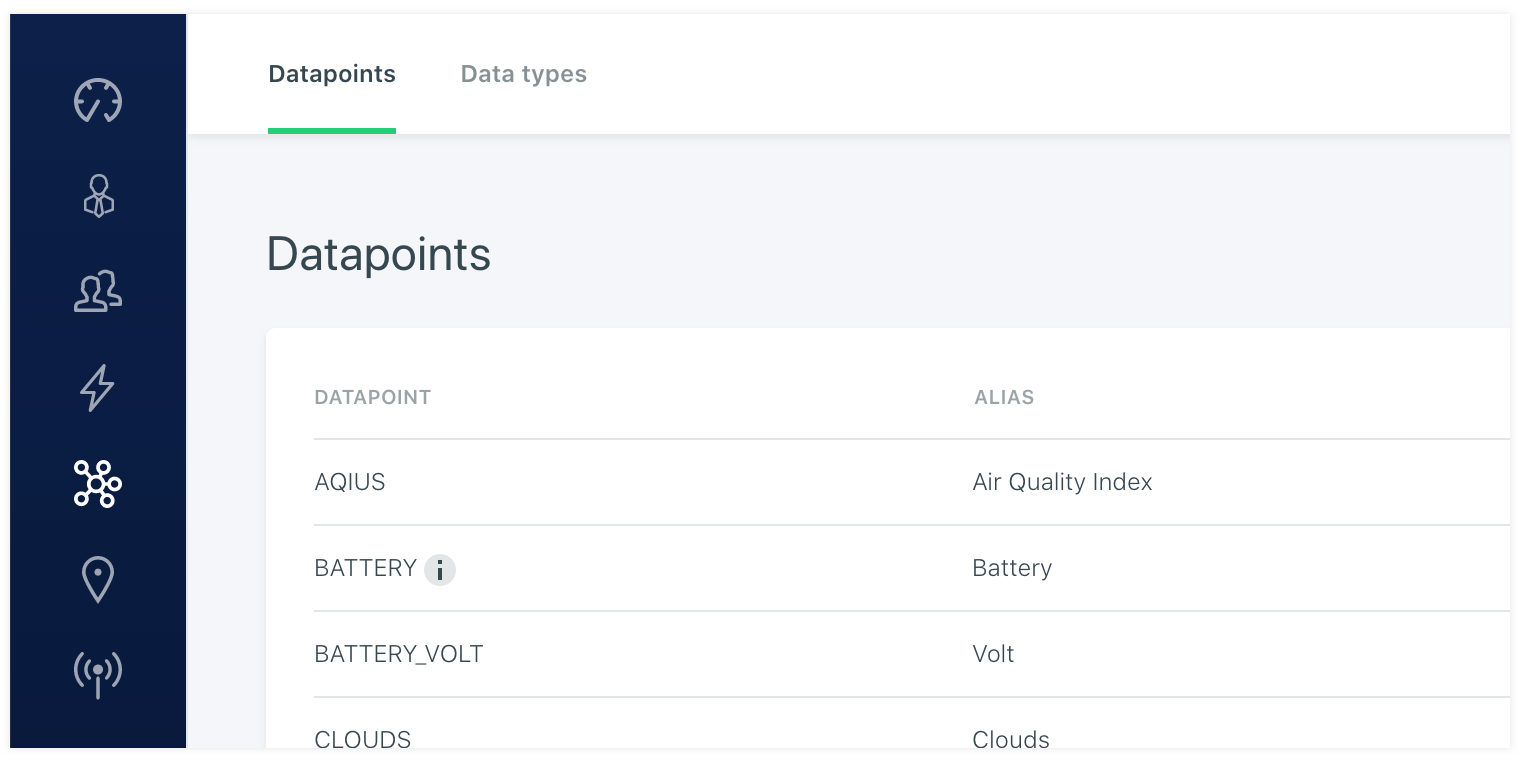Click the Battery alias cell
1520x760 pixels.
(x=1012, y=568)
